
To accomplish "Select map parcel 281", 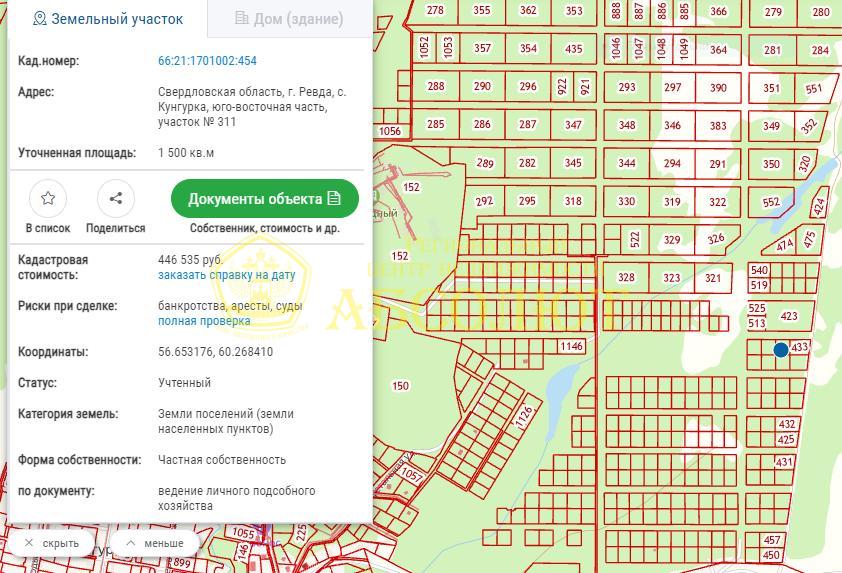I will click(772, 50).
